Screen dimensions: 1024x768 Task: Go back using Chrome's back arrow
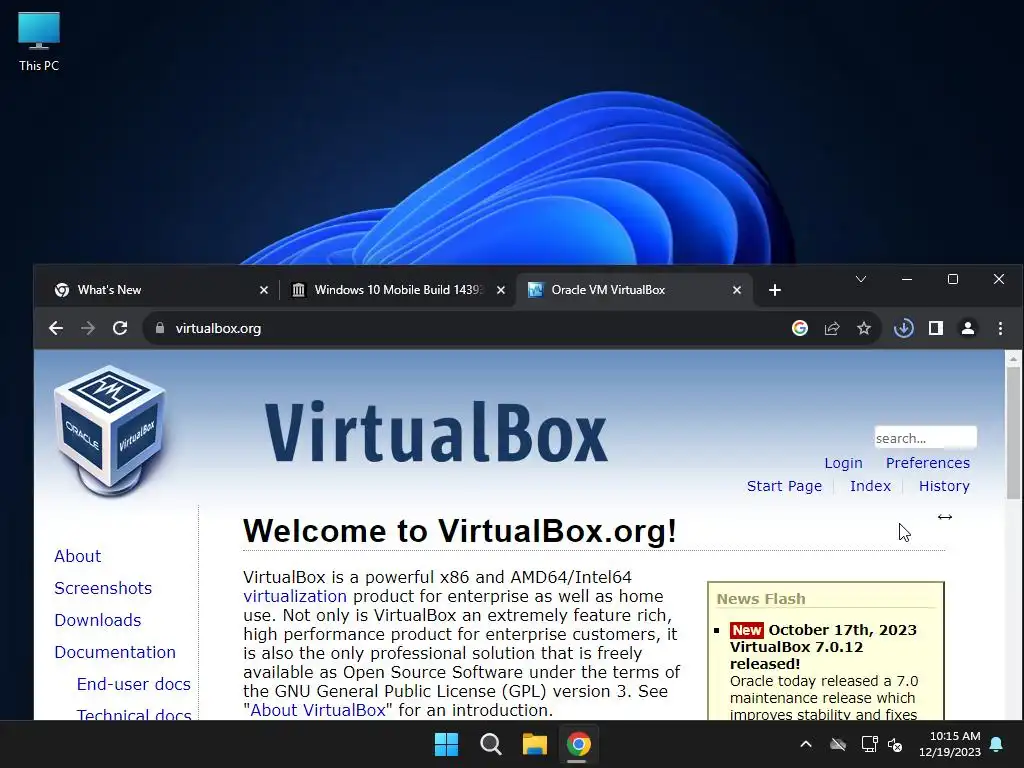(x=56, y=328)
